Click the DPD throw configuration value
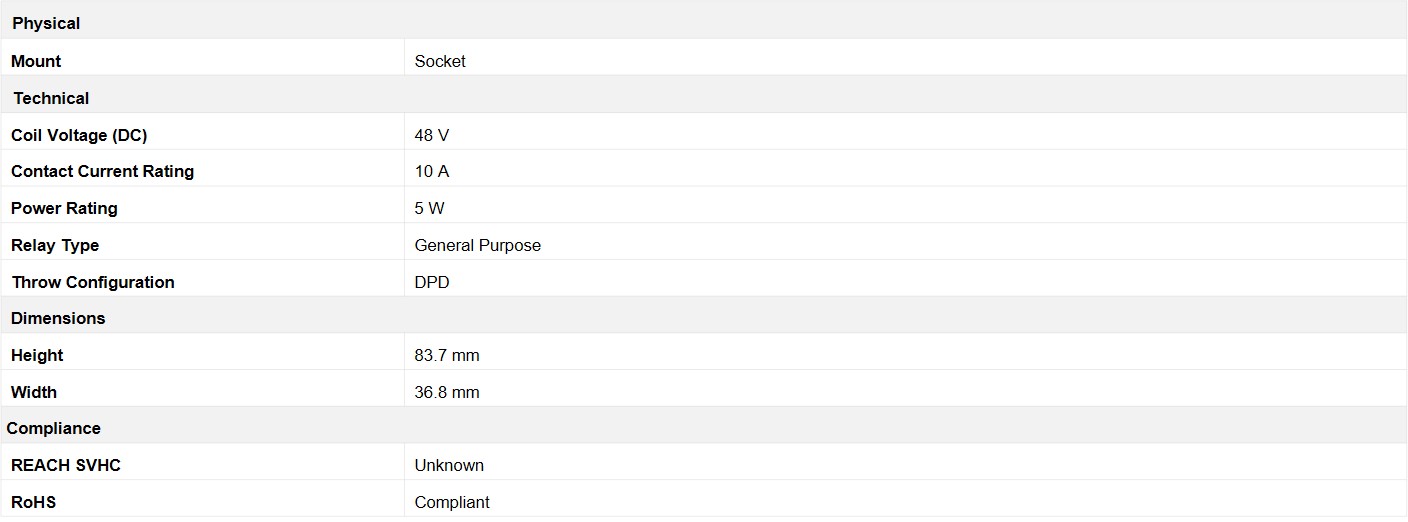Screen dimensions: 1408x522 click(432, 282)
